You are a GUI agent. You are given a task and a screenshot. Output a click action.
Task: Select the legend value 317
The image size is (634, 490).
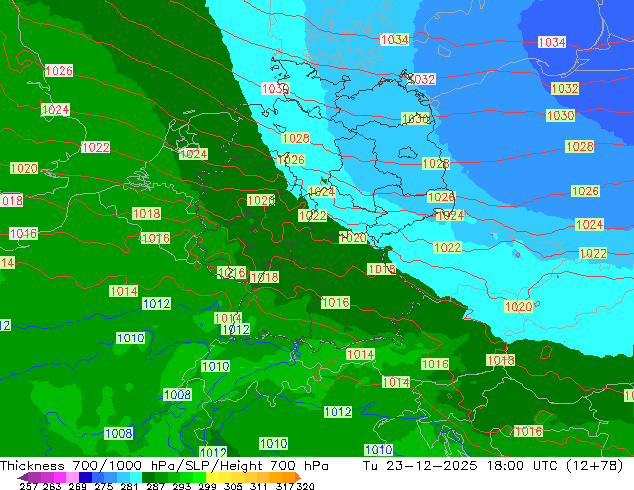click(285, 486)
